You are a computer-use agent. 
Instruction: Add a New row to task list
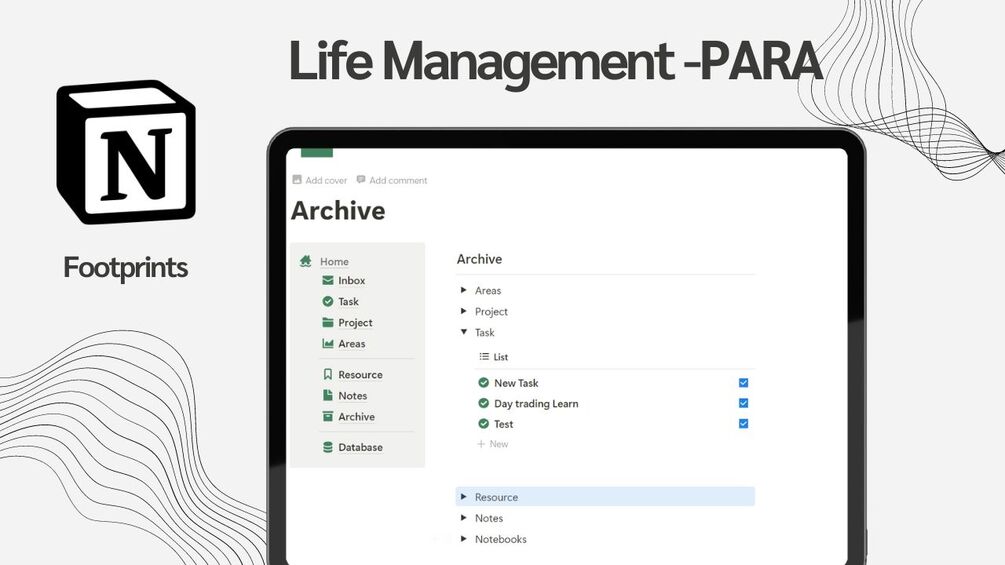coord(492,444)
